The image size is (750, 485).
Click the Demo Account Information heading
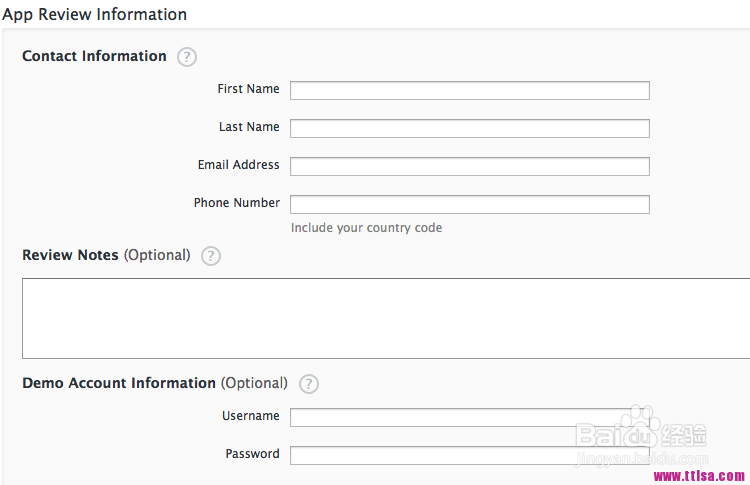click(x=119, y=383)
